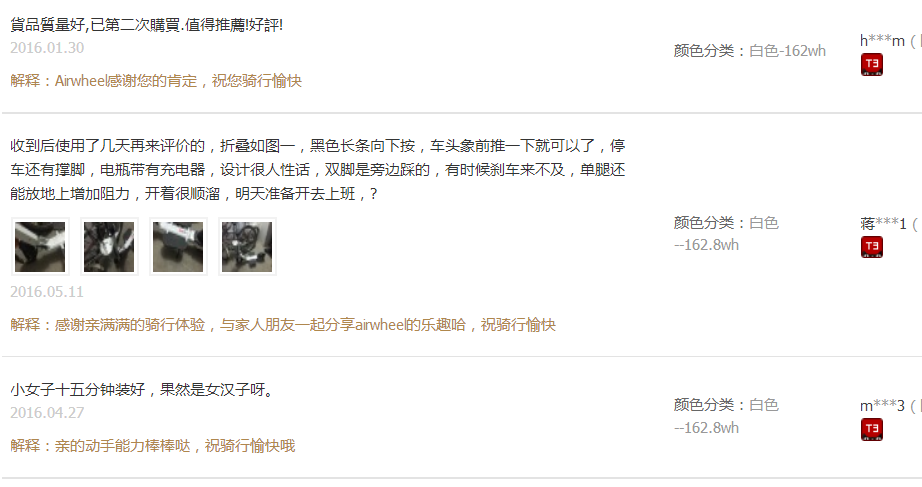922x487 pixels.
Task: Click review date 2016.04.27
Action: pyautogui.click(x=47, y=413)
